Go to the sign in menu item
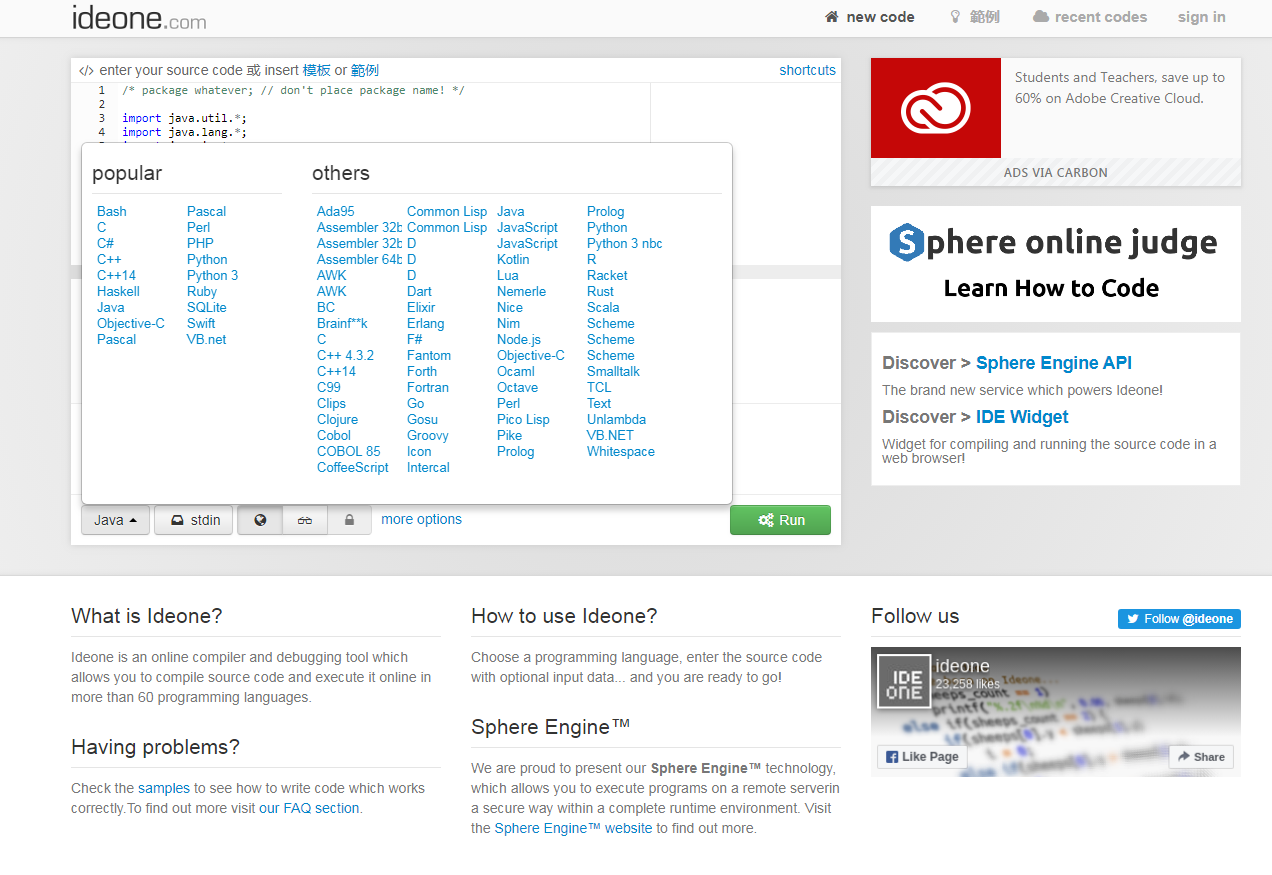1272x875 pixels. (1201, 17)
